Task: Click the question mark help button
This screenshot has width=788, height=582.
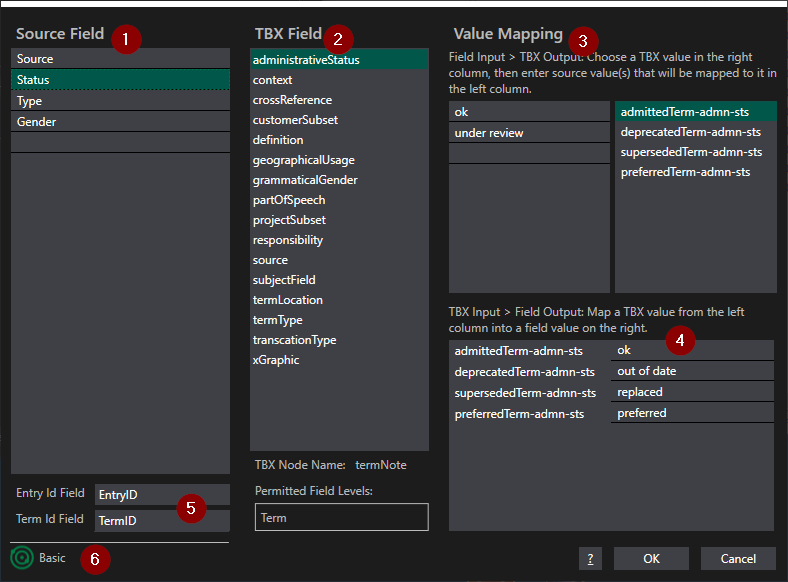Action: (x=590, y=559)
